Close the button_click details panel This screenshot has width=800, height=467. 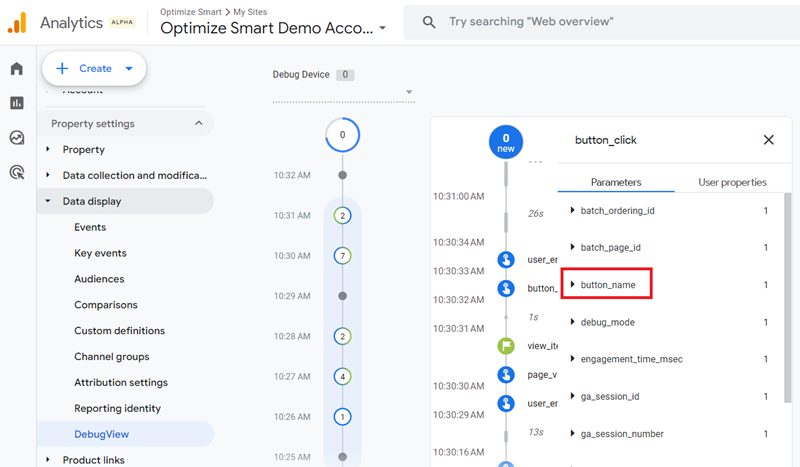click(768, 140)
